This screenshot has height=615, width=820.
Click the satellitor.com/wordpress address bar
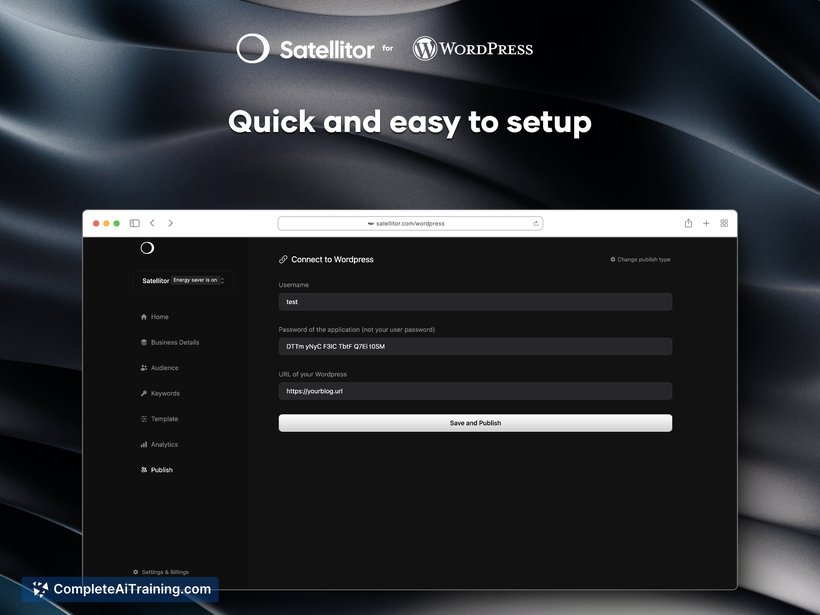[410, 223]
